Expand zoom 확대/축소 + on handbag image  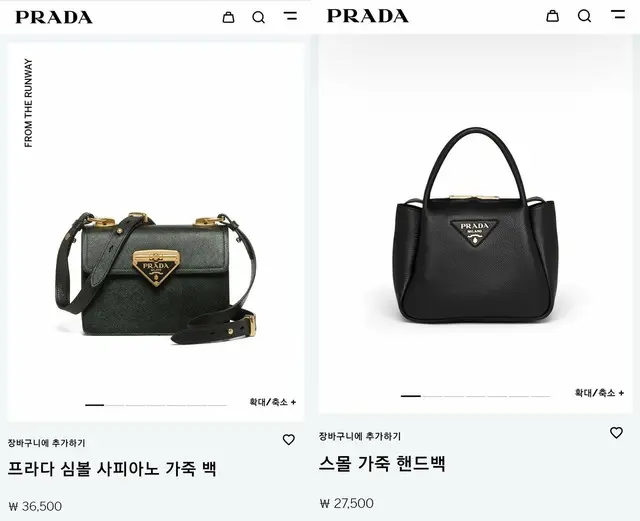599,393
